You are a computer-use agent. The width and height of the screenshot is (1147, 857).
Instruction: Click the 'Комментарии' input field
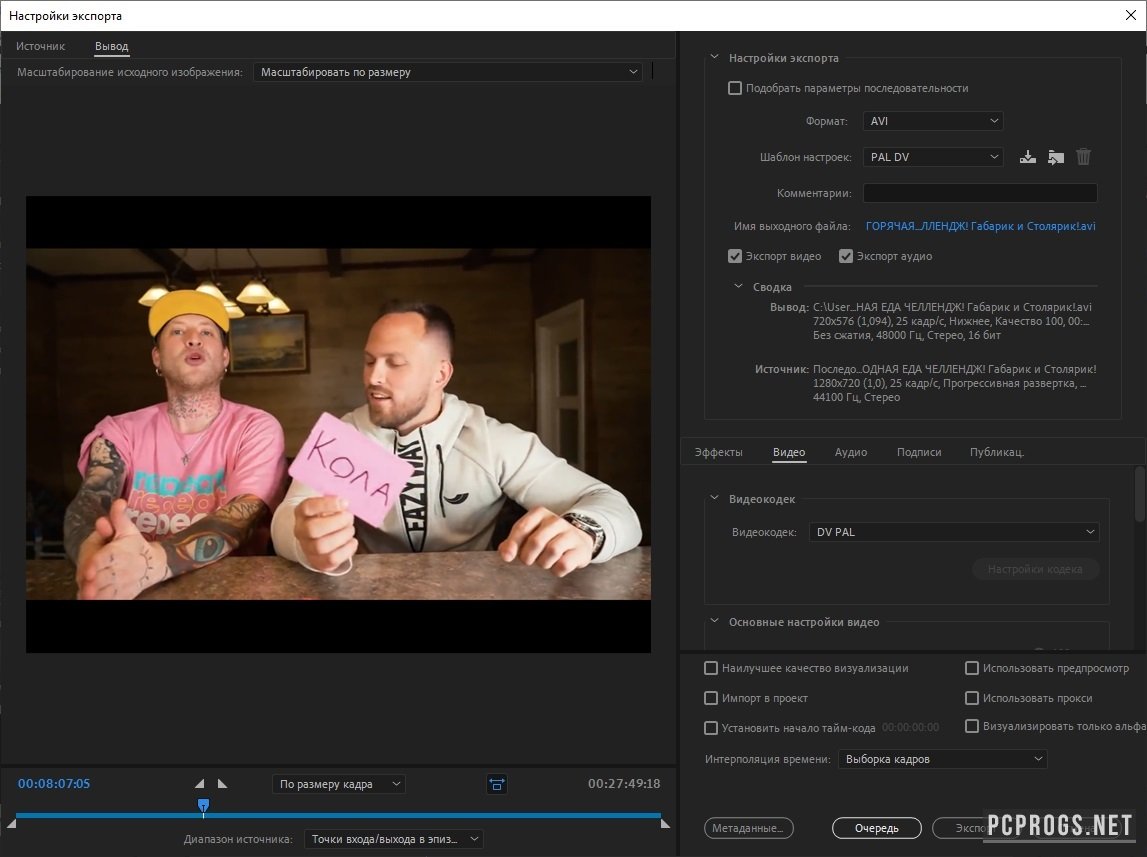979,193
